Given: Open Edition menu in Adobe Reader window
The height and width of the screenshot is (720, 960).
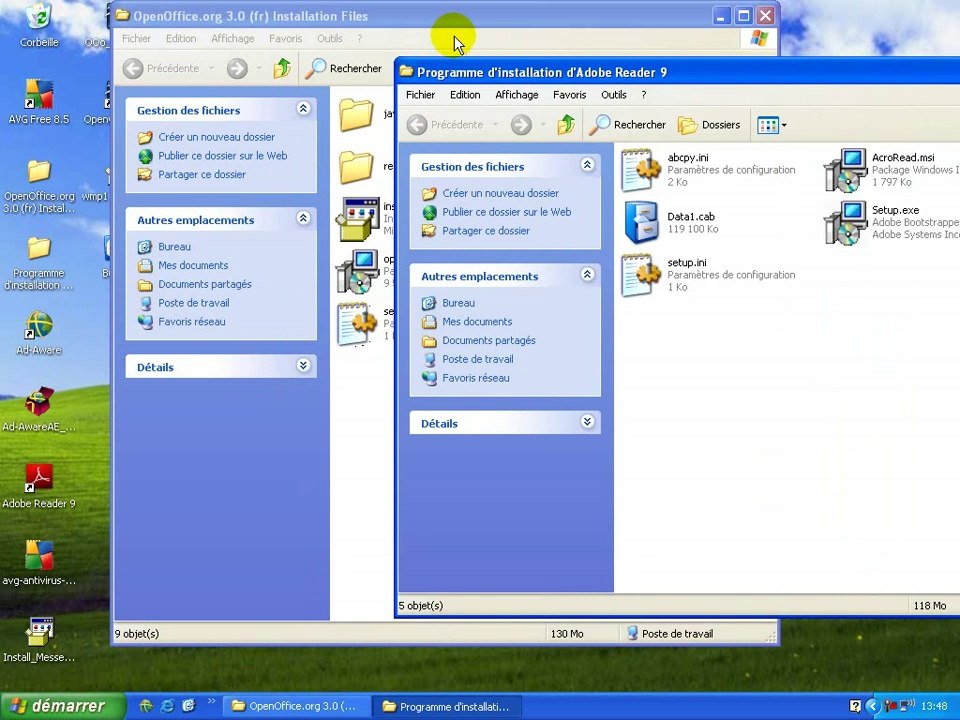Looking at the screenshot, I should [465, 95].
